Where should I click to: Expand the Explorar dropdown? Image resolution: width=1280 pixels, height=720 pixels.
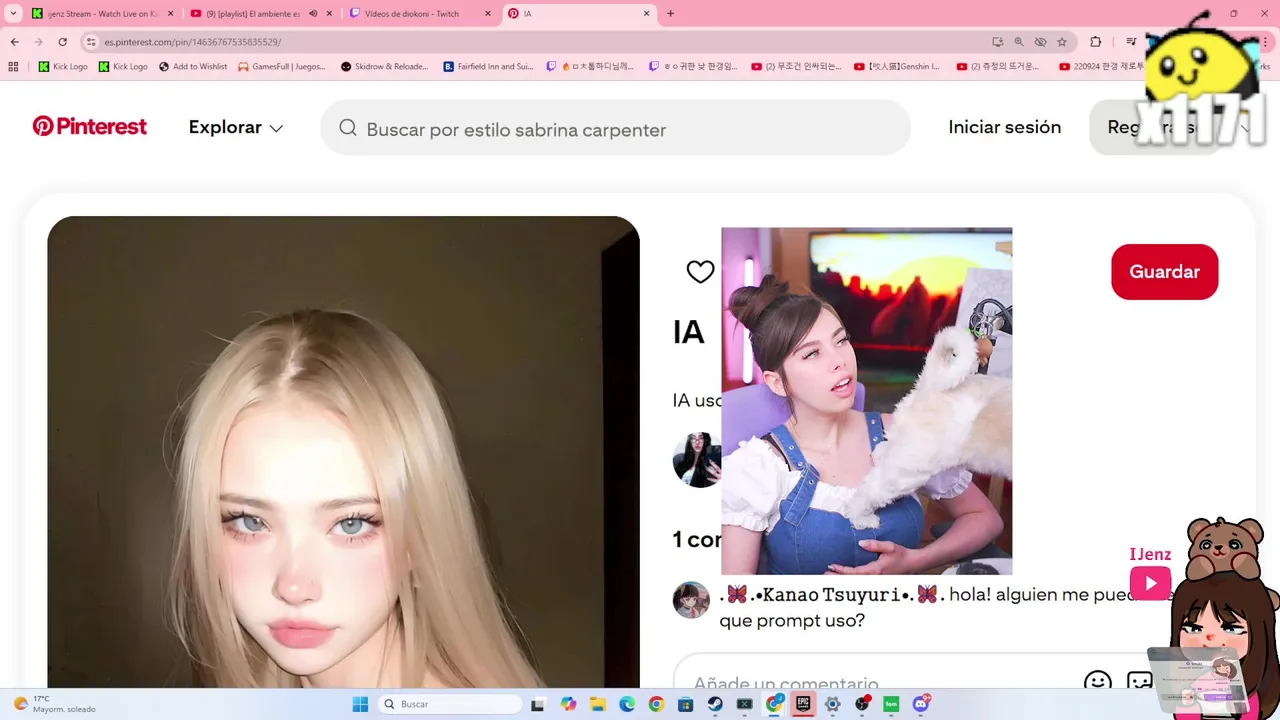236,128
